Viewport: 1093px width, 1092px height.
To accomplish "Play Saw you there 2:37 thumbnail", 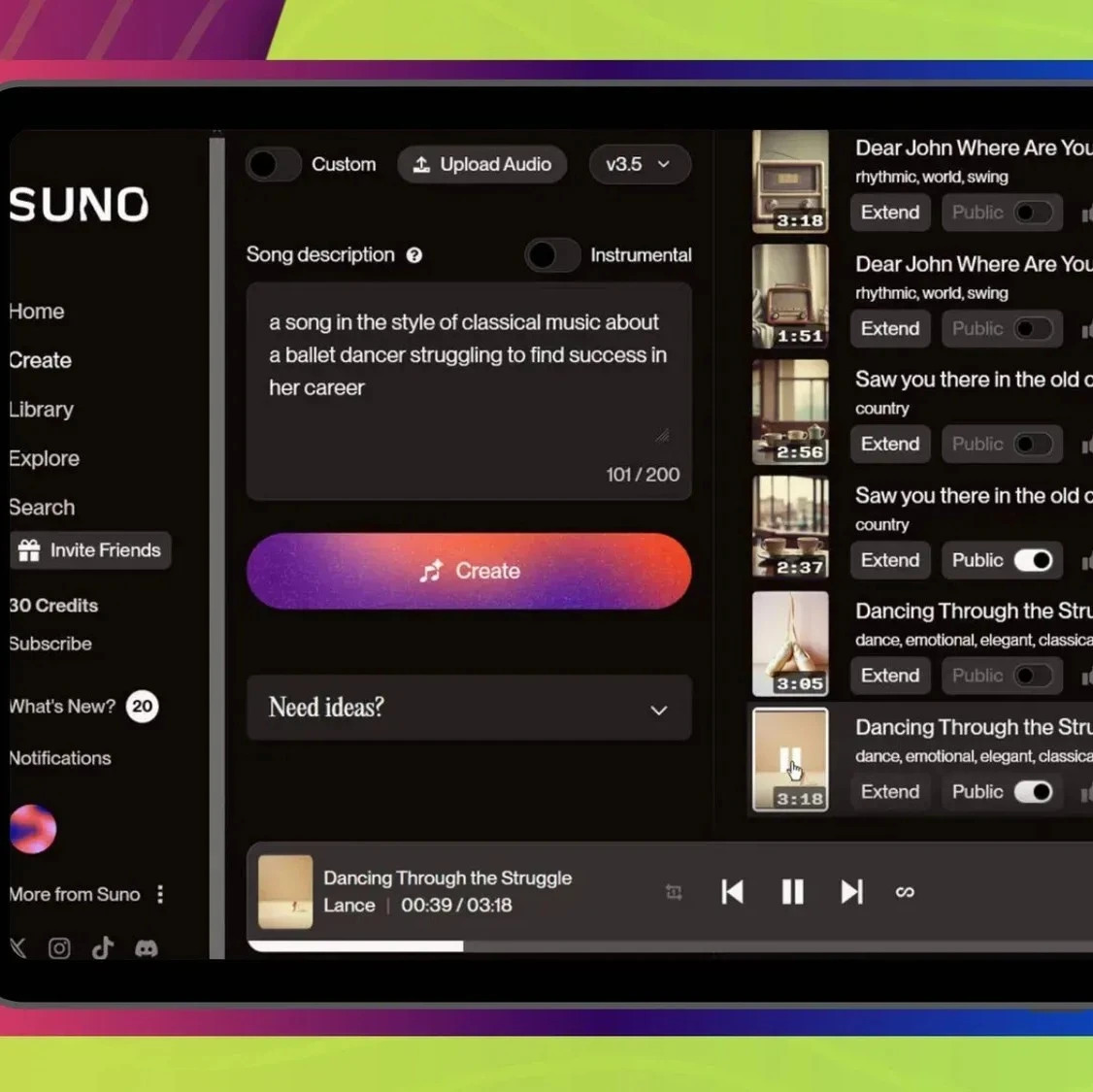I will pos(790,527).
